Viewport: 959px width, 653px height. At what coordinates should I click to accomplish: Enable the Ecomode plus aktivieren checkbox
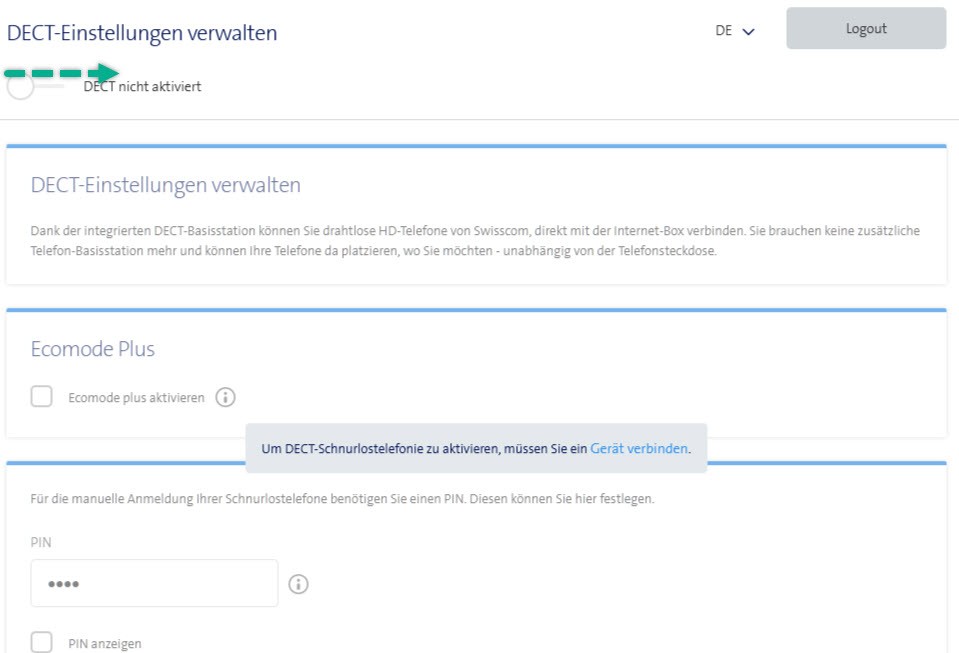[42, 397]
